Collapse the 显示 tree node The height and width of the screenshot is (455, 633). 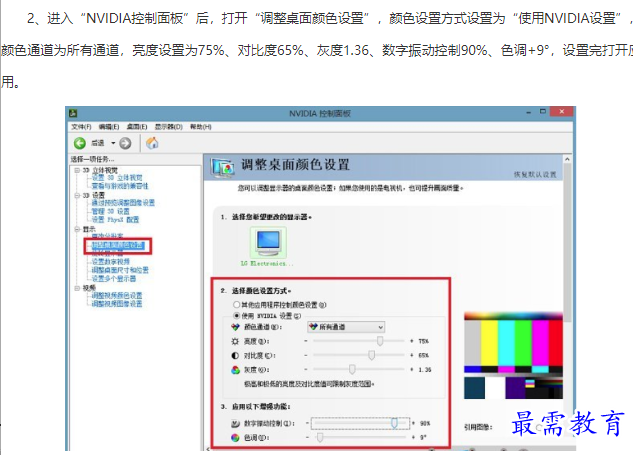pyautogui.click(x=77, y=229)
